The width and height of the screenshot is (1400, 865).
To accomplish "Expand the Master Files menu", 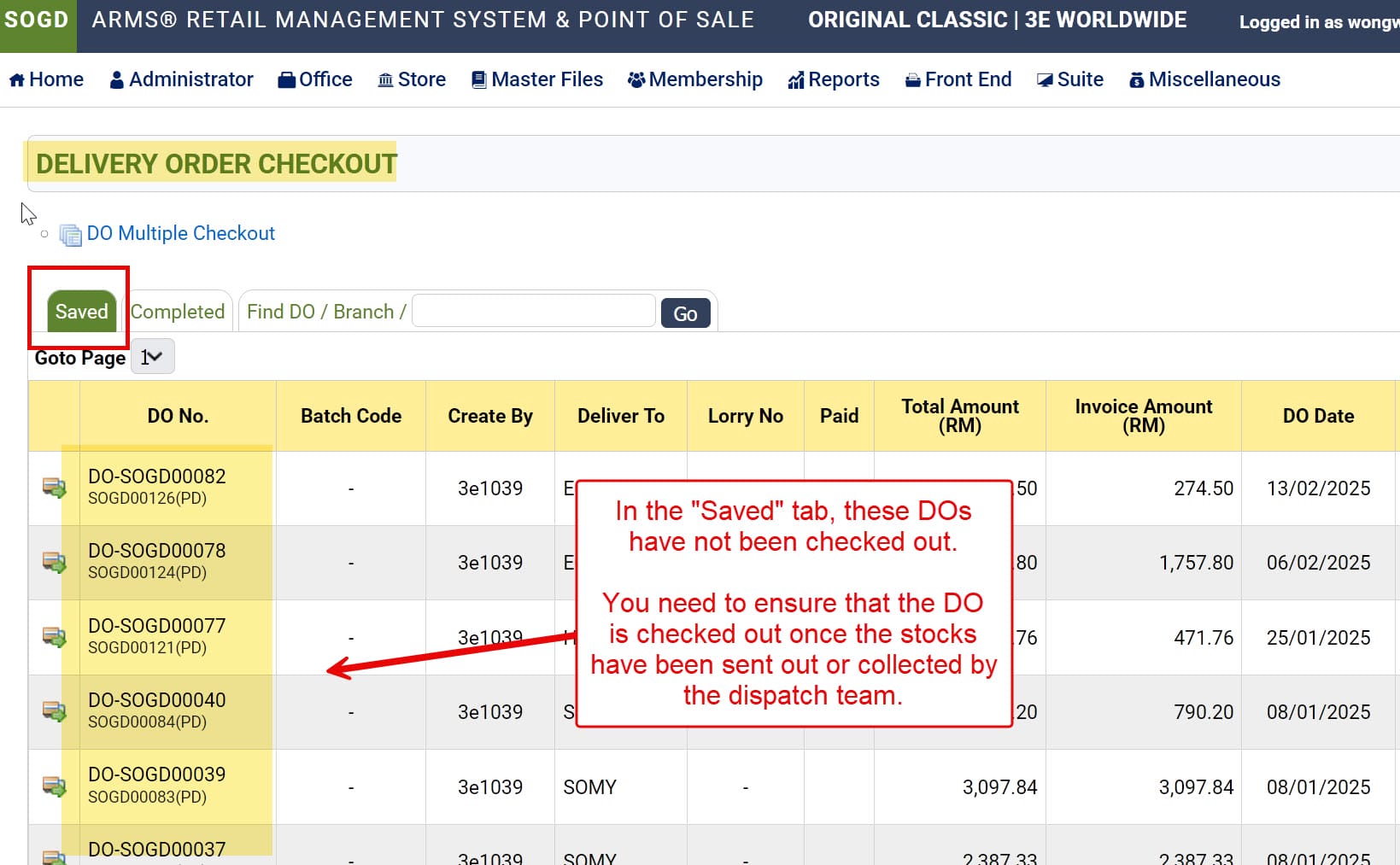I will click(x=537, y=79).
